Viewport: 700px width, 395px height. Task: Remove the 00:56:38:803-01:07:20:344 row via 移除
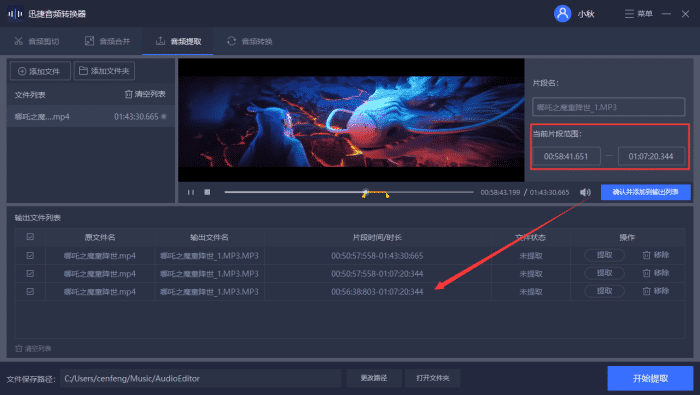click(656, 291)
